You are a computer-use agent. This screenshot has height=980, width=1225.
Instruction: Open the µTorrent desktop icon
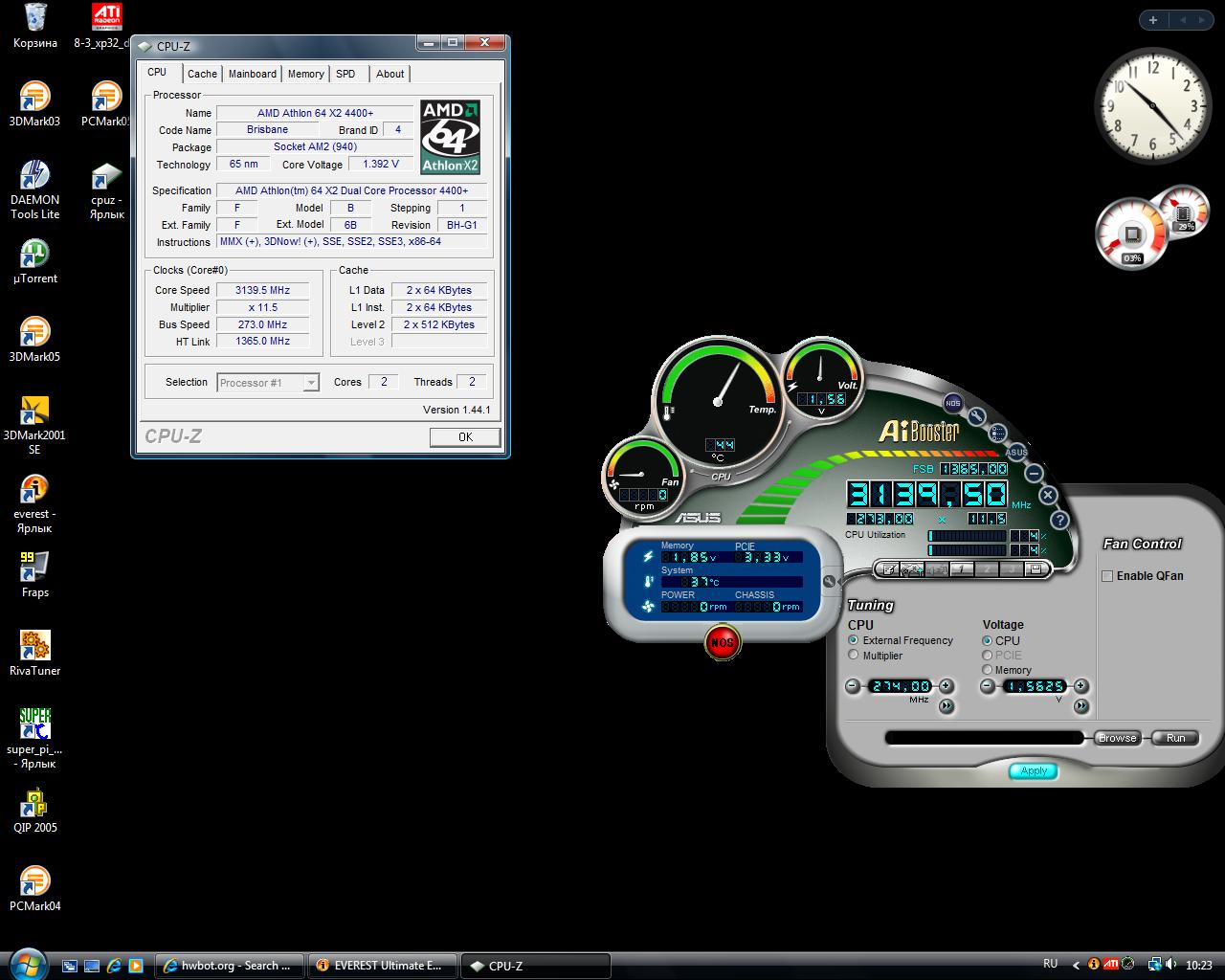34,262
